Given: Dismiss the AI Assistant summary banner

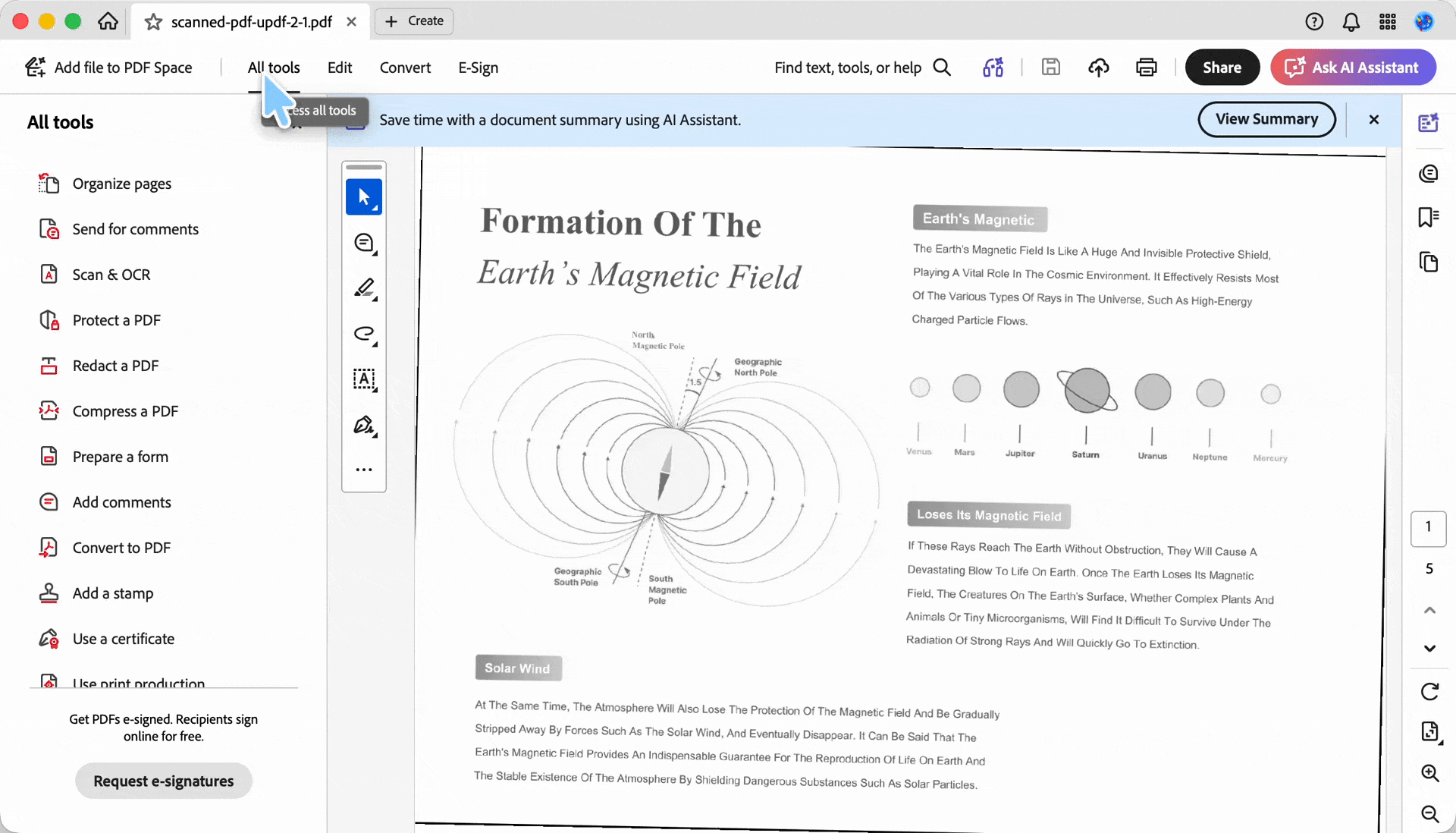Looking at the screenshot, I should pos(1374,119).
